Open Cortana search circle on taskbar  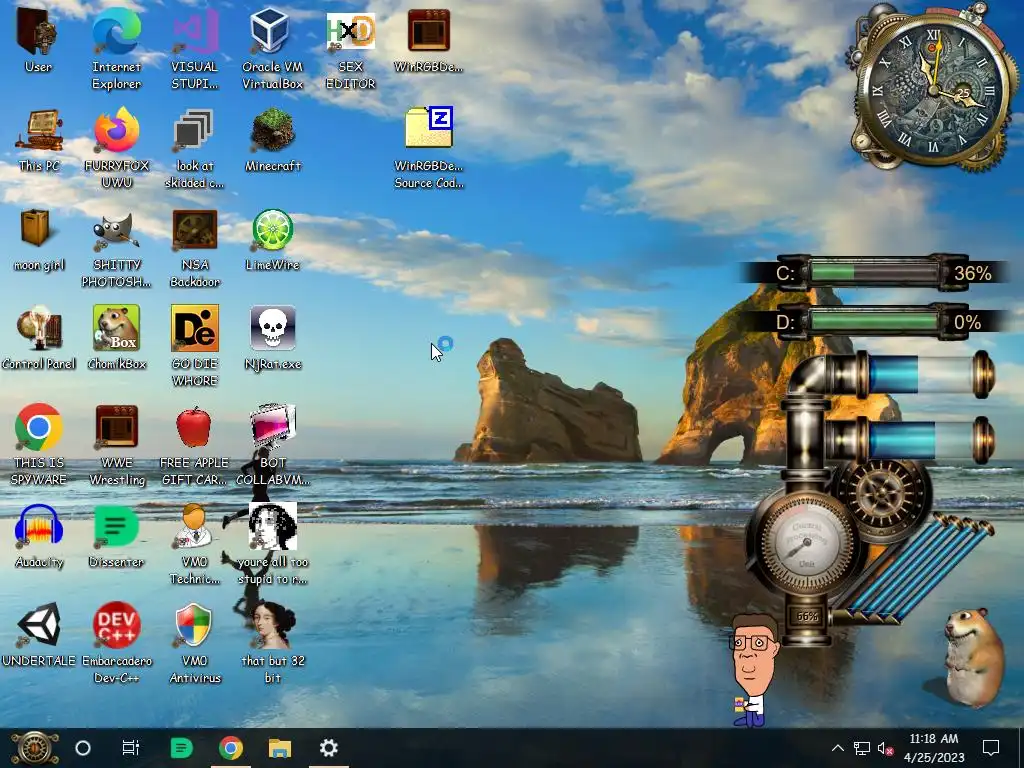(x=83, y=748)
